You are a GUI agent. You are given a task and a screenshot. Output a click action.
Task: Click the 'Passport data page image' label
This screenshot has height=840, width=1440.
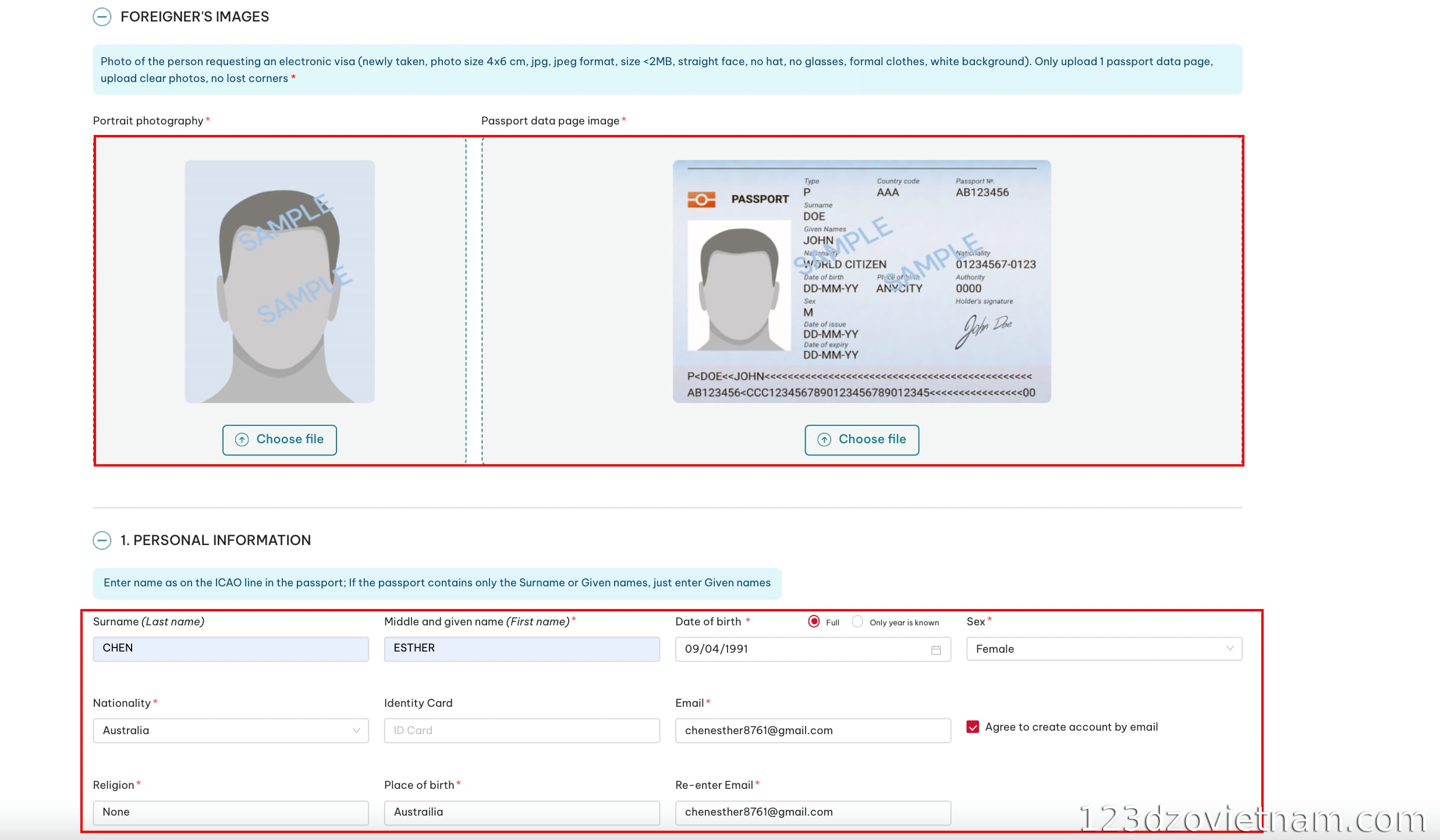(550, 121)
